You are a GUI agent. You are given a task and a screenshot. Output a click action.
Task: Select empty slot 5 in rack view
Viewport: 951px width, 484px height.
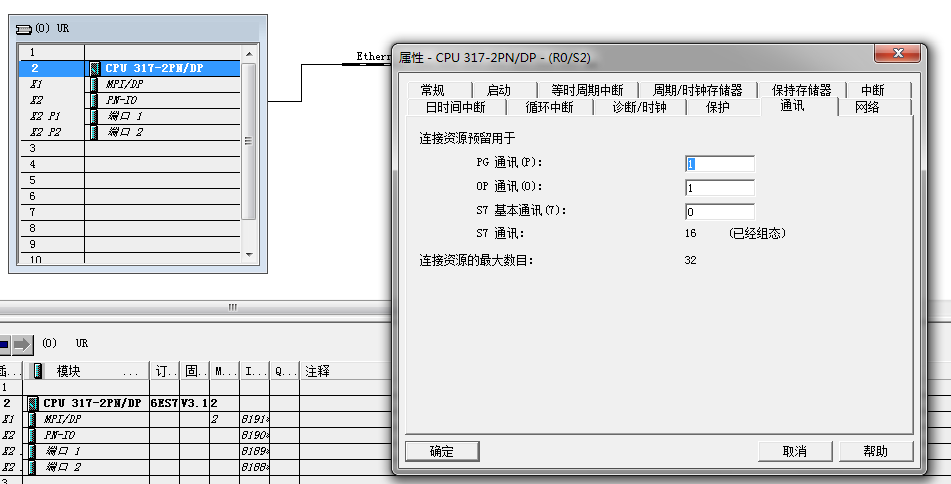pyautogui.click(x=130, y=180)
